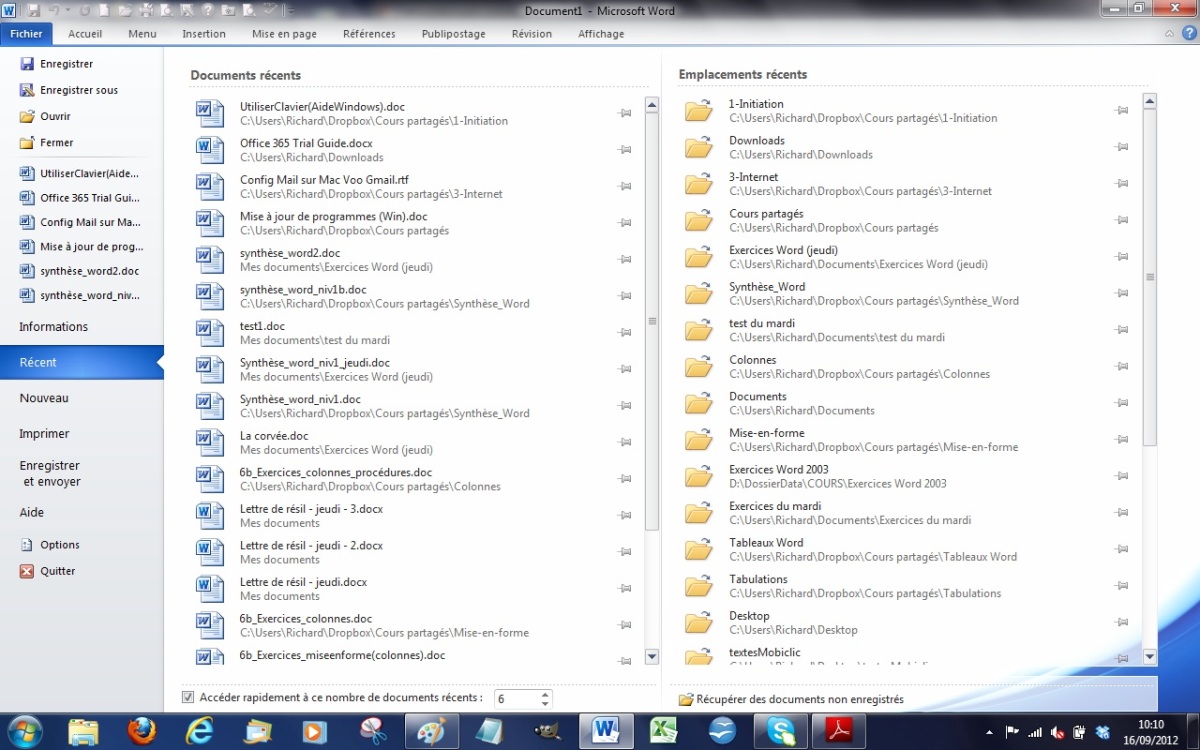
Task: Click the Word file icon beside UtiliserClavier(AideWindows).doc in Documents récents
Action: (x=210, y=113)
